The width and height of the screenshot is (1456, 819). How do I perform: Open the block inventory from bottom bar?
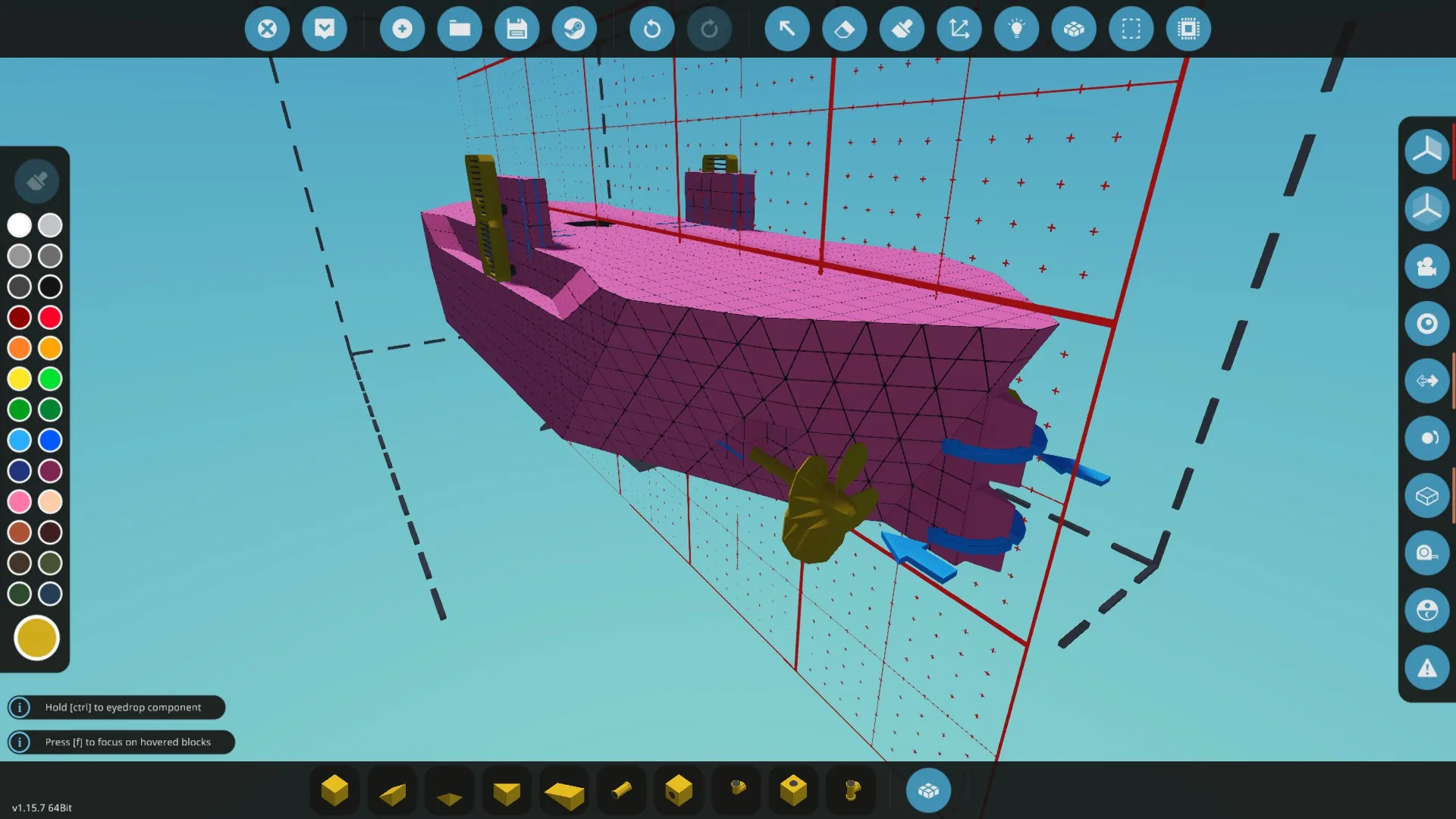coord(928,791)
